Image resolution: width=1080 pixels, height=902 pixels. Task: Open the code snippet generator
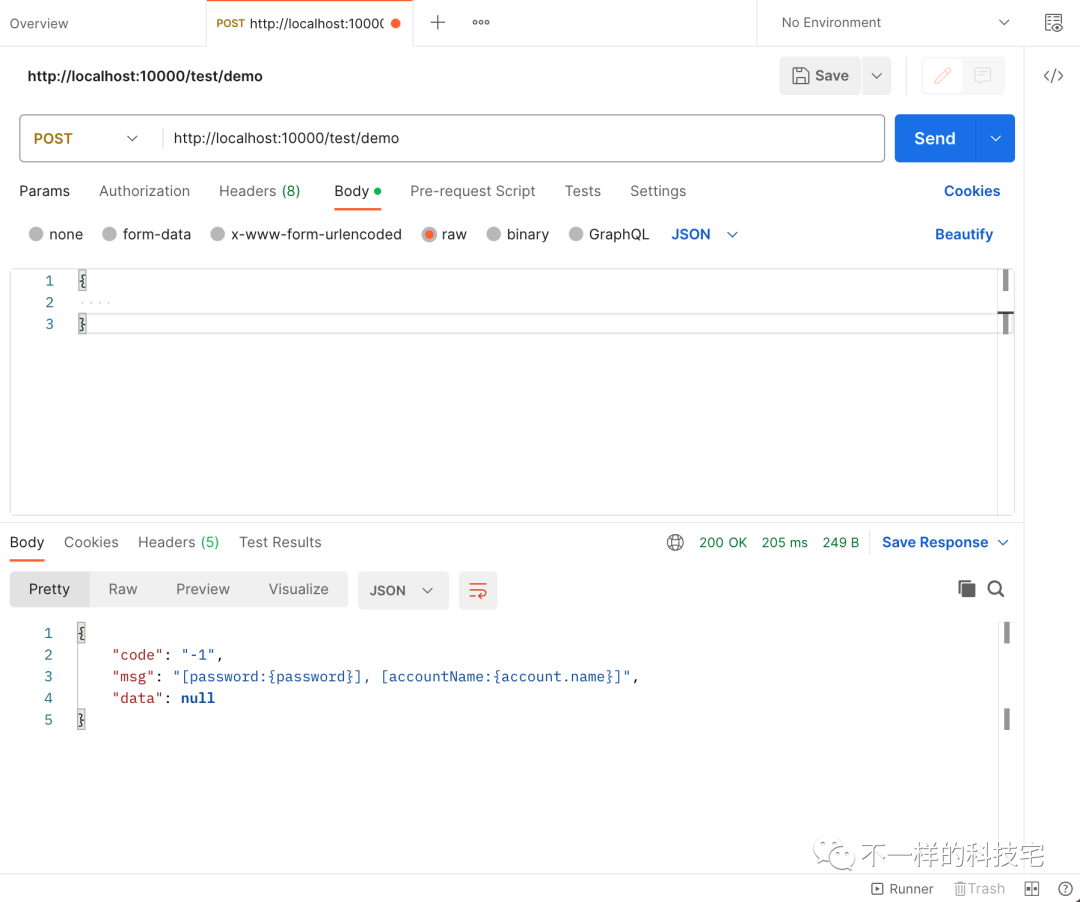click(1053, 75)
